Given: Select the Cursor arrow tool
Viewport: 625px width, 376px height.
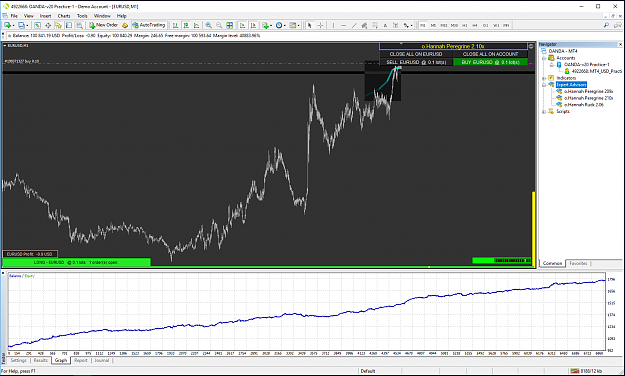Looking at the screenshot, I should (x=310, y=25).
